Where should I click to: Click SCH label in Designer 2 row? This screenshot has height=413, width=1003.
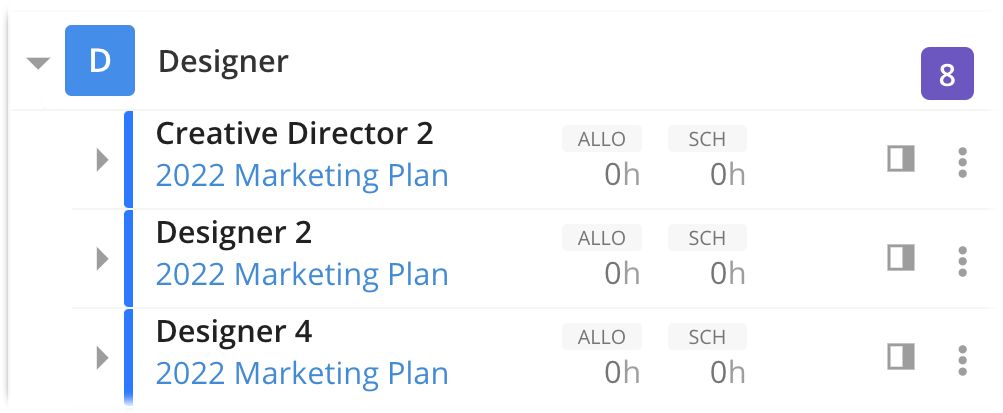tap(707, 238)
